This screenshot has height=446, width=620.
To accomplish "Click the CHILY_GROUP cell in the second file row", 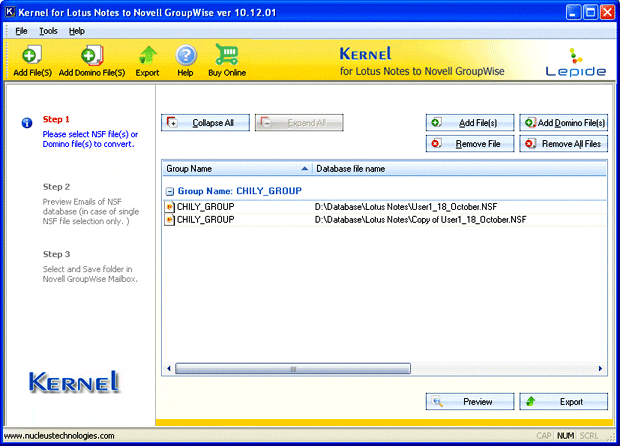I will click(x=206, y=220).
